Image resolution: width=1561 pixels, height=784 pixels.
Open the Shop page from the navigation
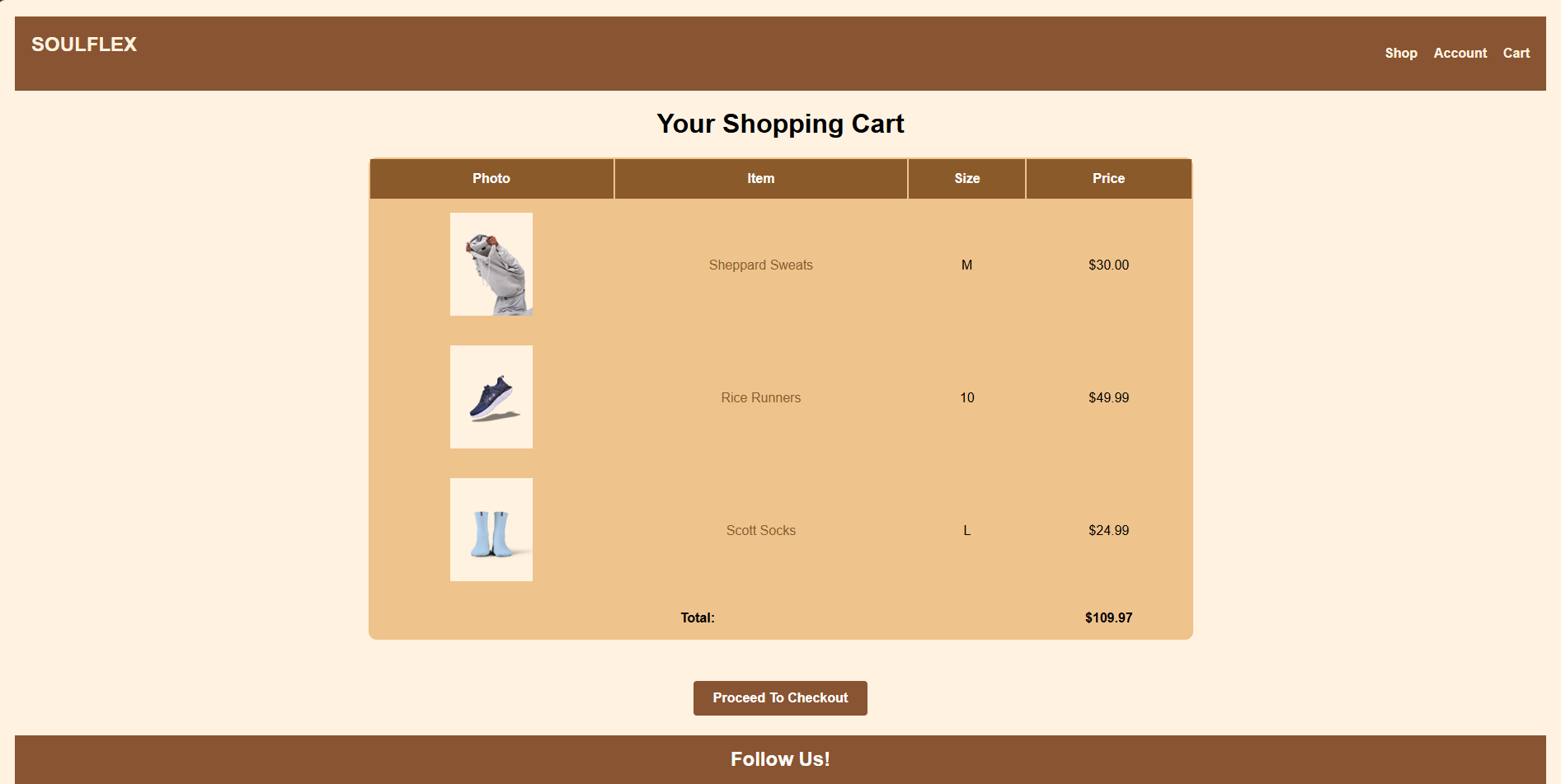[1400, 53]
